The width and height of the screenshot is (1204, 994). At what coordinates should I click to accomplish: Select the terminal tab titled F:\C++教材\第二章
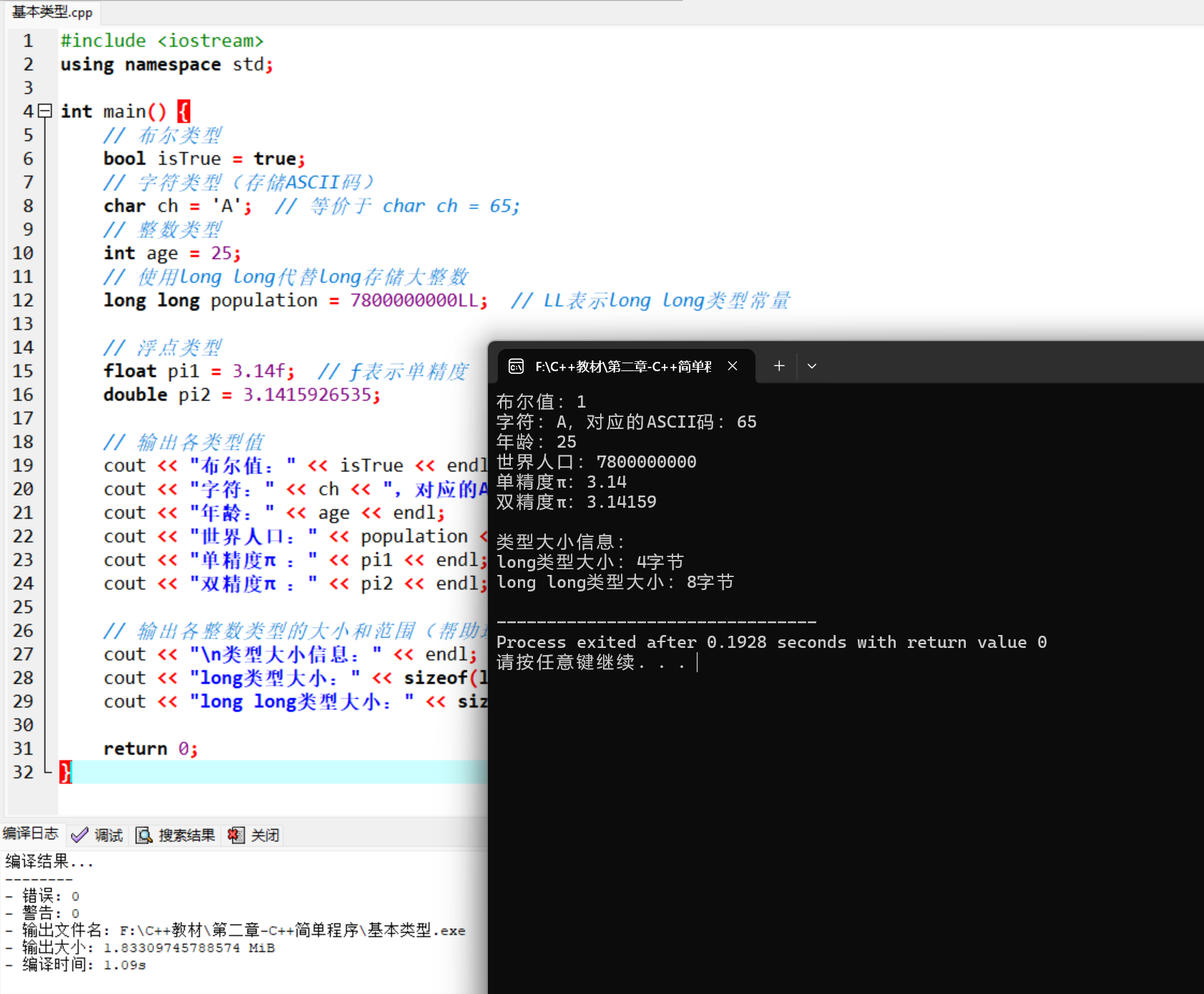622,366
